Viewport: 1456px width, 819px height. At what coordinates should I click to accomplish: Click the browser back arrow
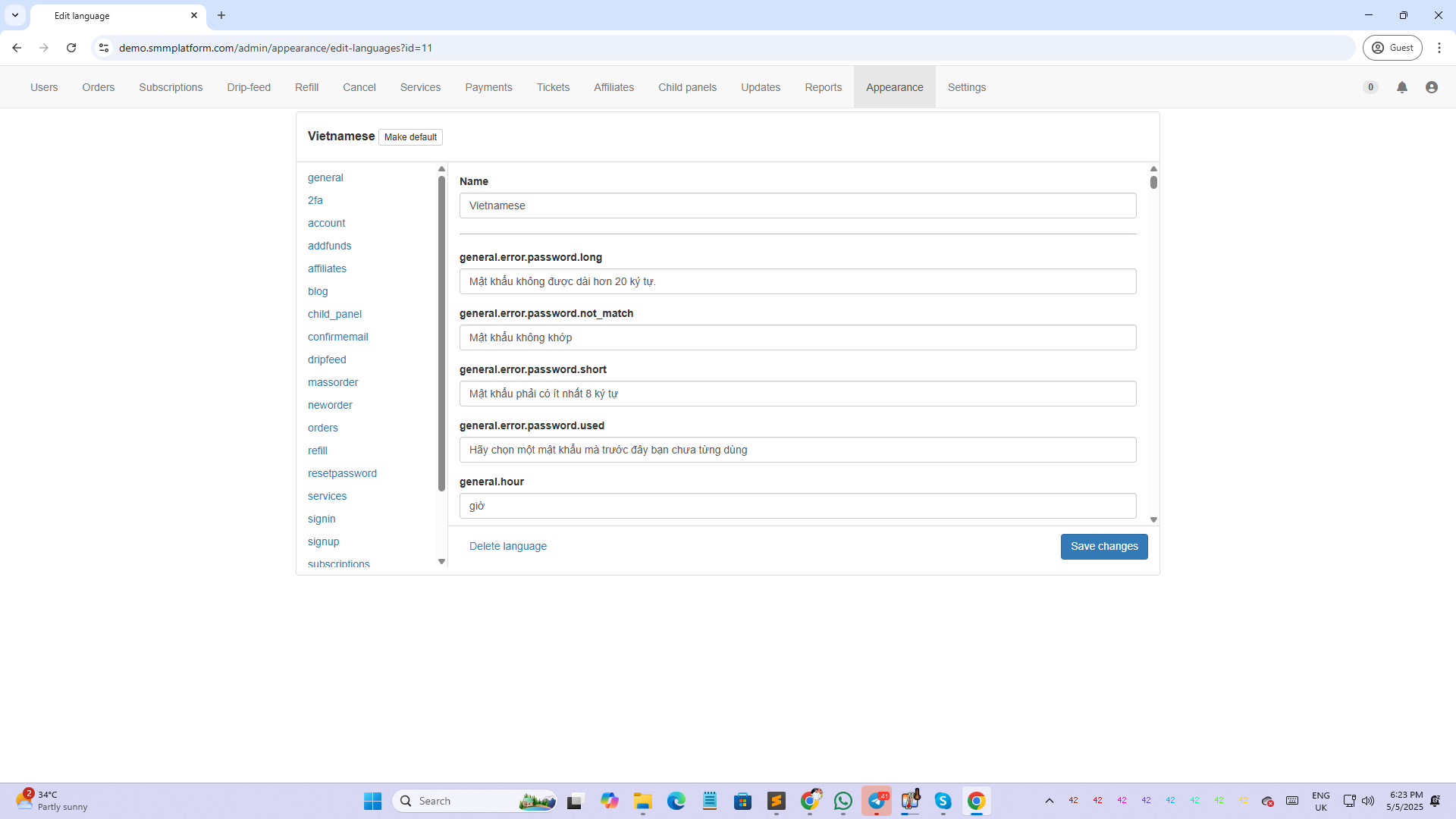tap(17, 48)
